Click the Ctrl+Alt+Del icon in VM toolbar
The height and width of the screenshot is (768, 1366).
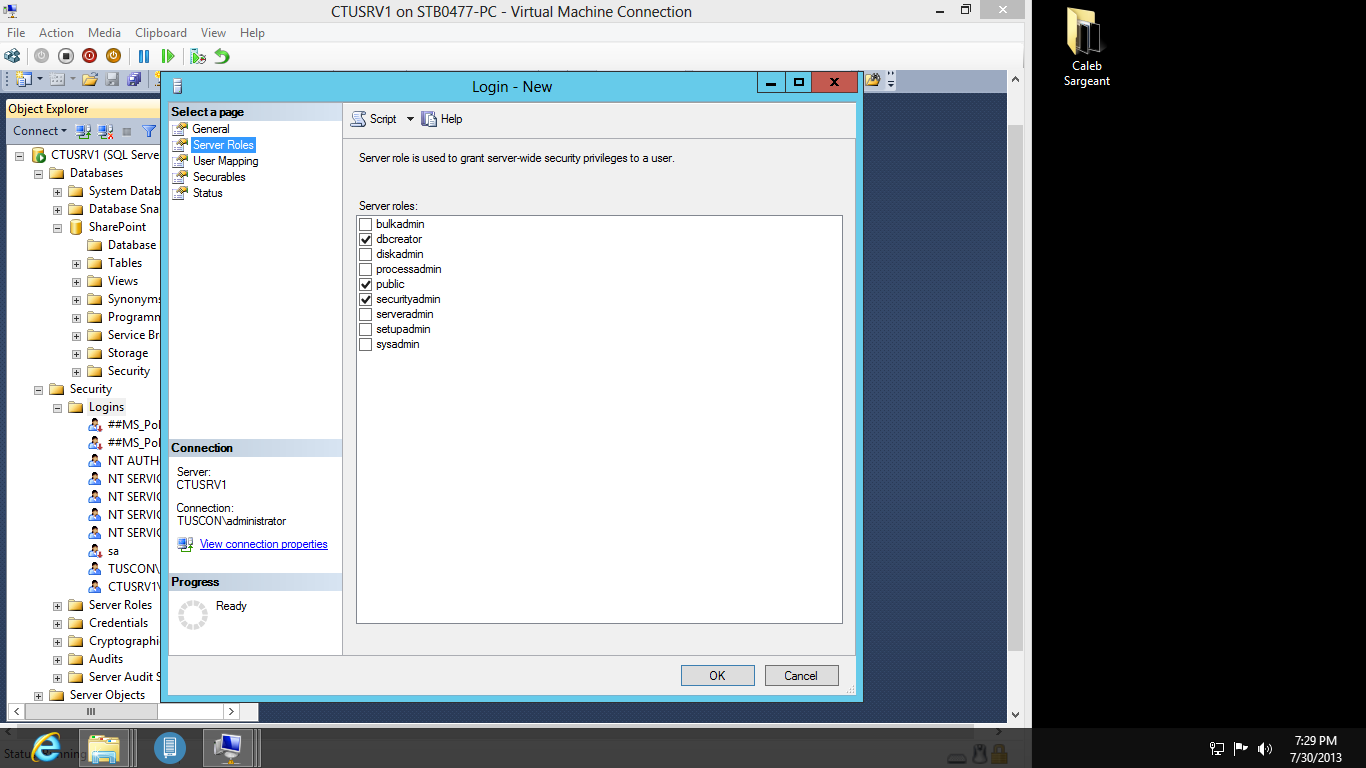point(13,56)
